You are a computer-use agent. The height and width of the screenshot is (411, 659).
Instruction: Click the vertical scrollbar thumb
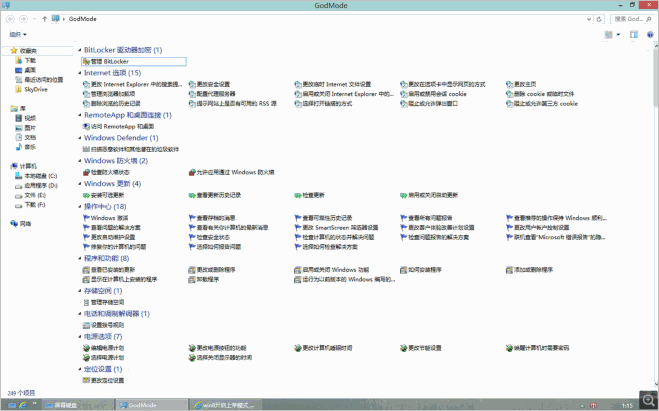(656, 76)
